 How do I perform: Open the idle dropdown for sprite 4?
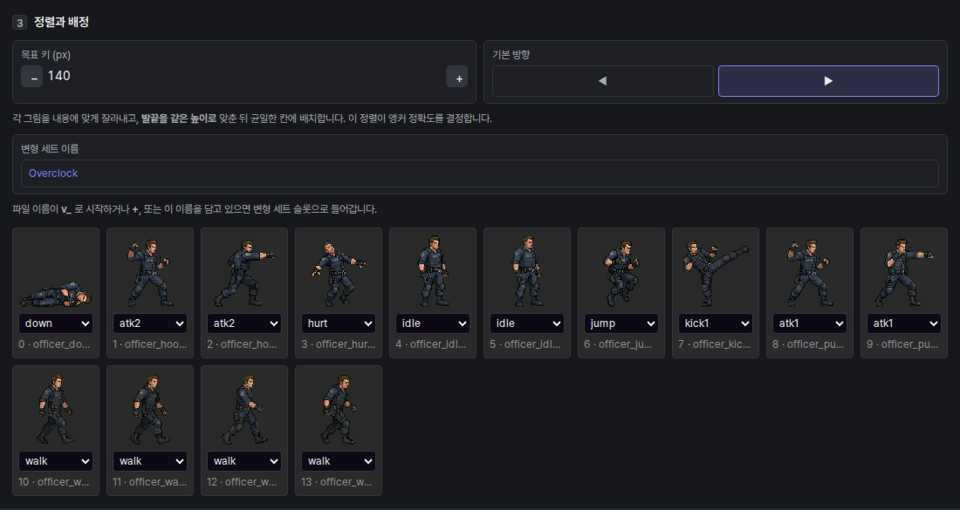point(433,323)
